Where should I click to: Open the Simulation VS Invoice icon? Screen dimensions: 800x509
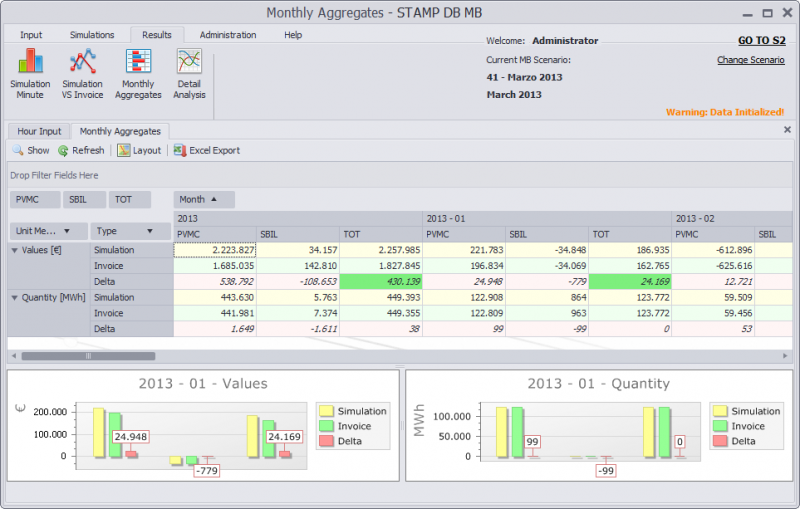pos(82,69)
